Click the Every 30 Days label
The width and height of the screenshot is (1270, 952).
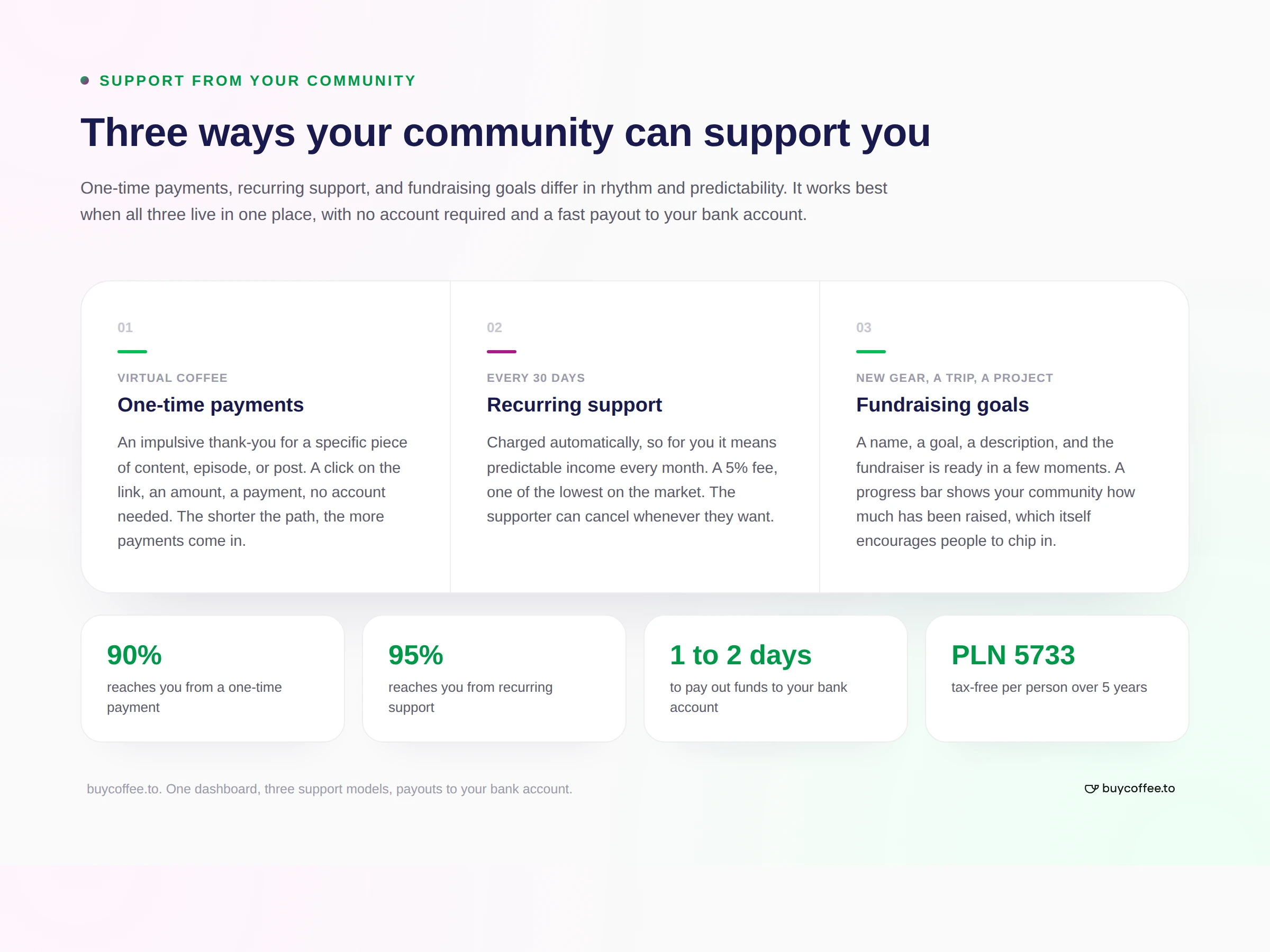click(536, 378)
